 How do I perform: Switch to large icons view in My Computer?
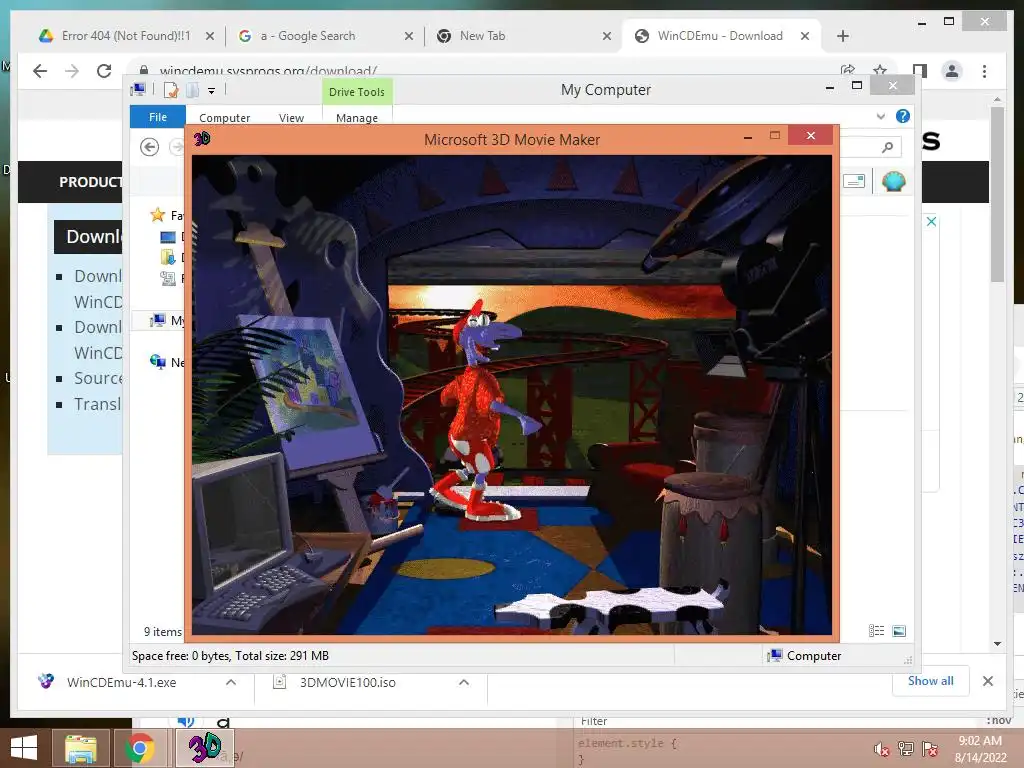point(899,631)
